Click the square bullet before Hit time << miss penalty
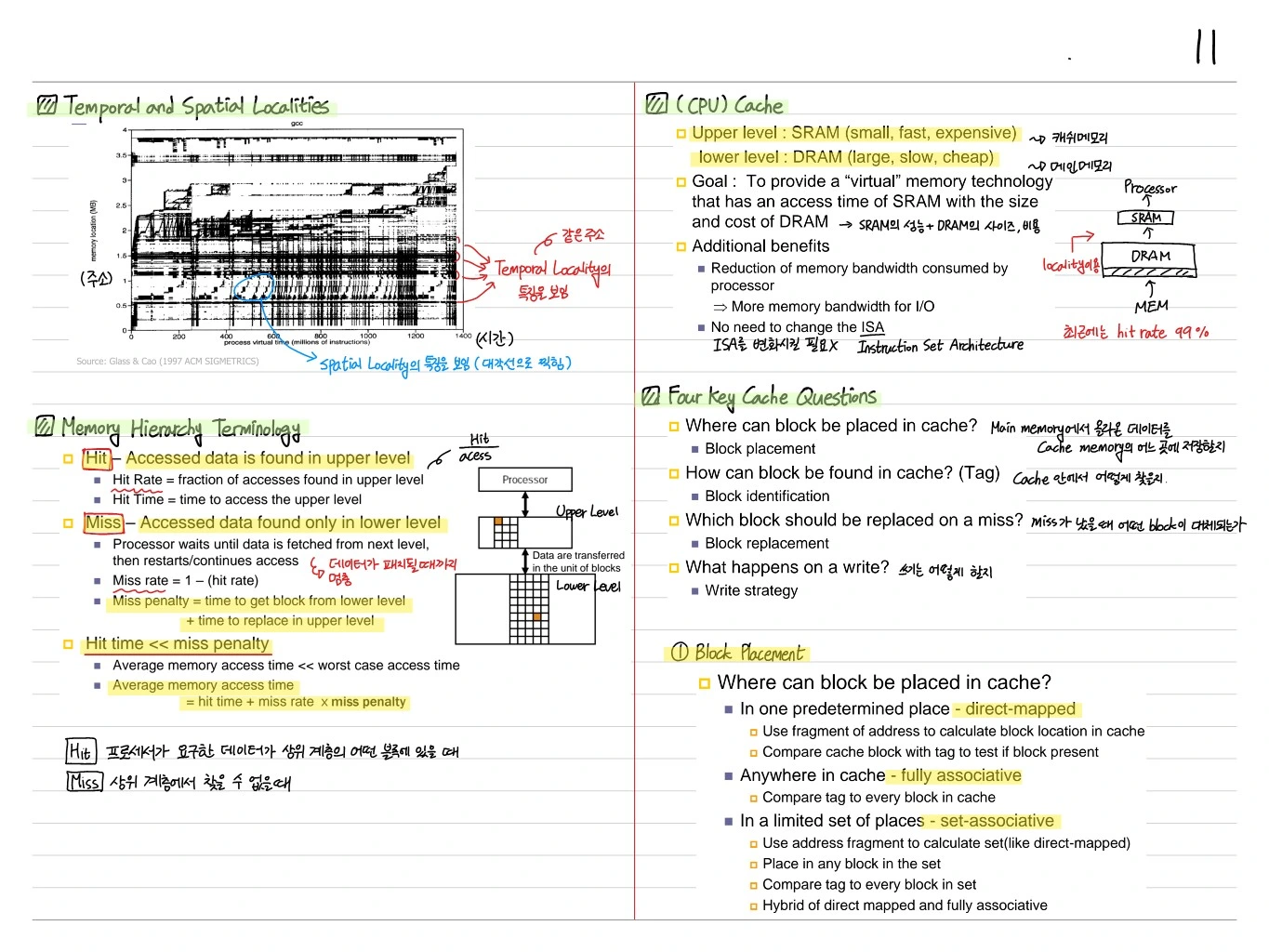Viewport: 1269px width, 952px height. tap(68, 644)
